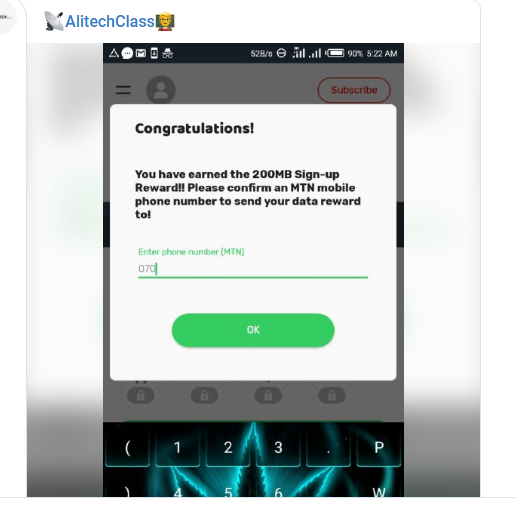Image resolution: width=516 pixels, height=505 pixels.
Task: Tap the 2 key on keyboard
Action: pos(228,447)
